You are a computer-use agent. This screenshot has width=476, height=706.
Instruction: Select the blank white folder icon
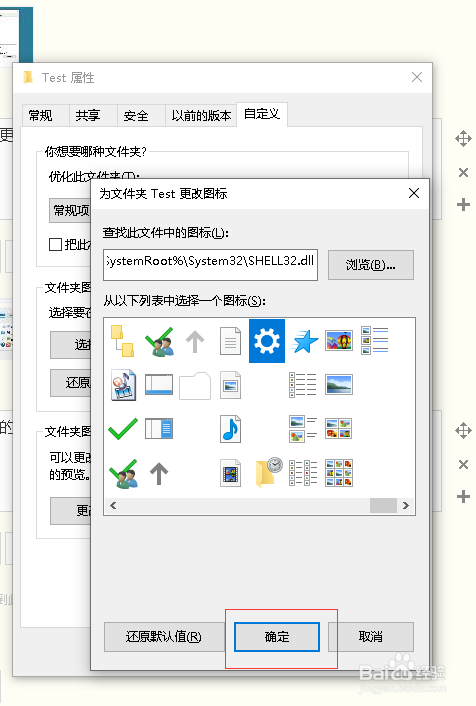pyautogui.click(x=195, y=386)
